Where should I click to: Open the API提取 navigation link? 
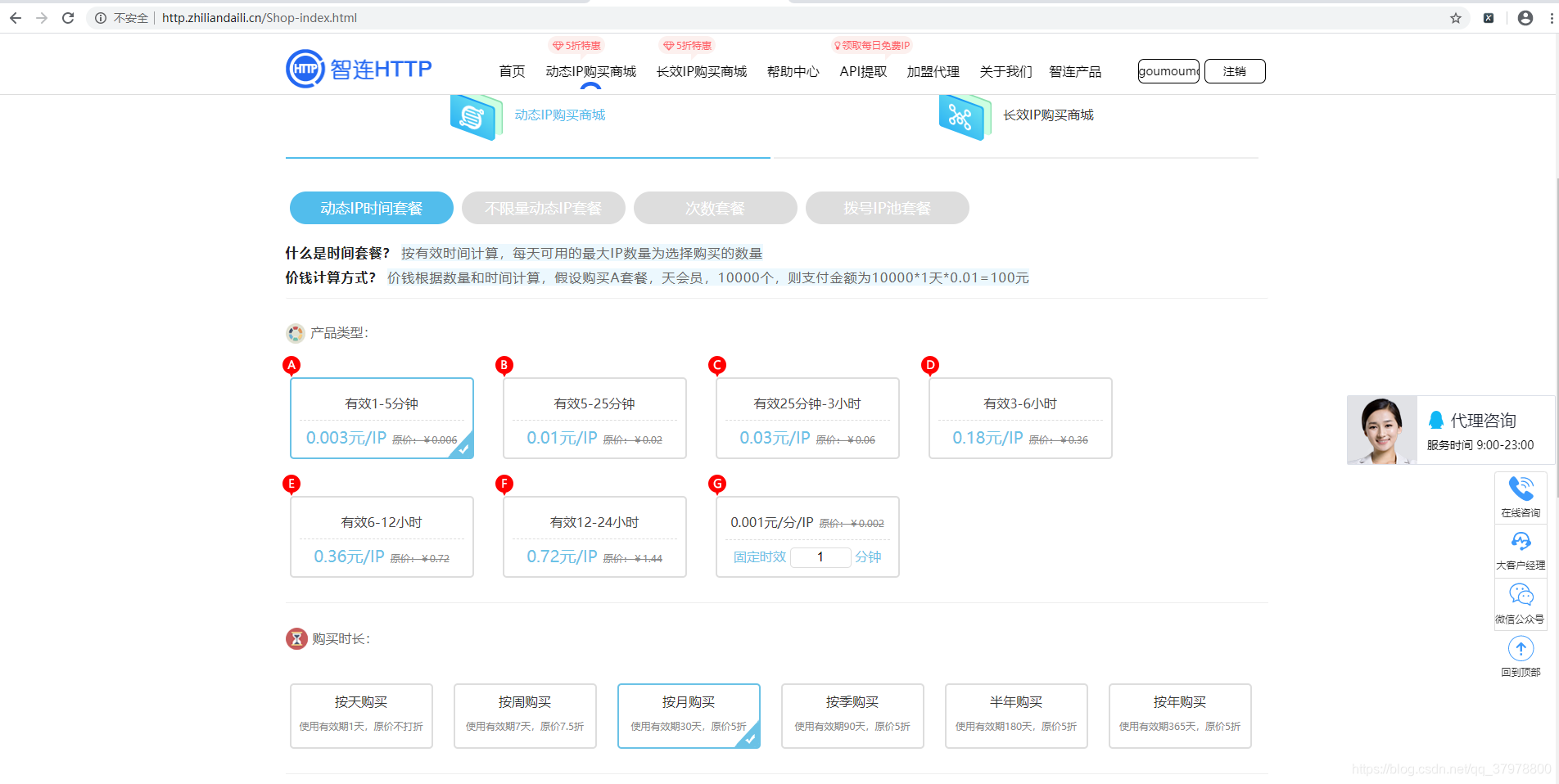[861, 72]
